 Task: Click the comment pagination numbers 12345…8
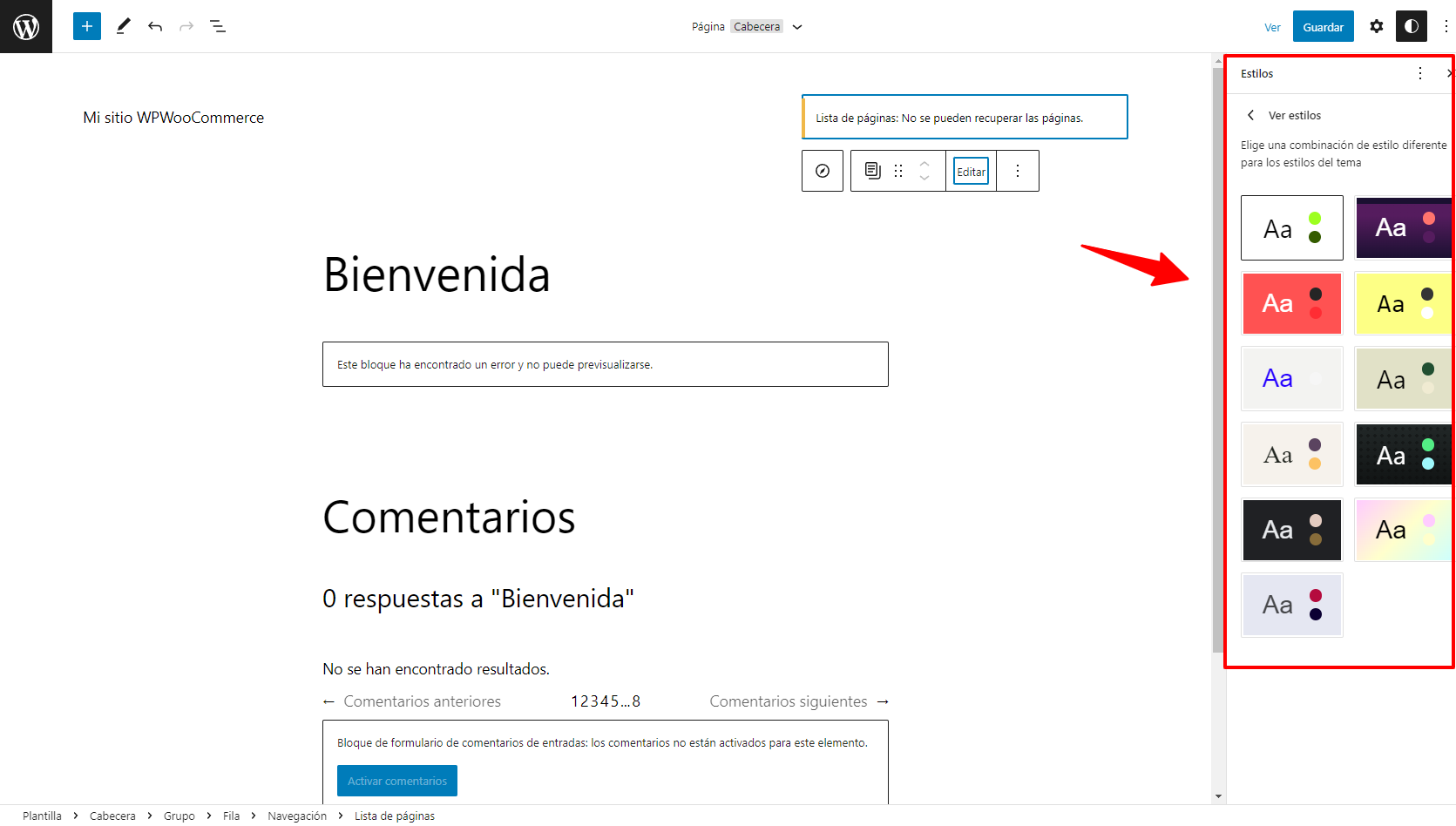(606, 701)
